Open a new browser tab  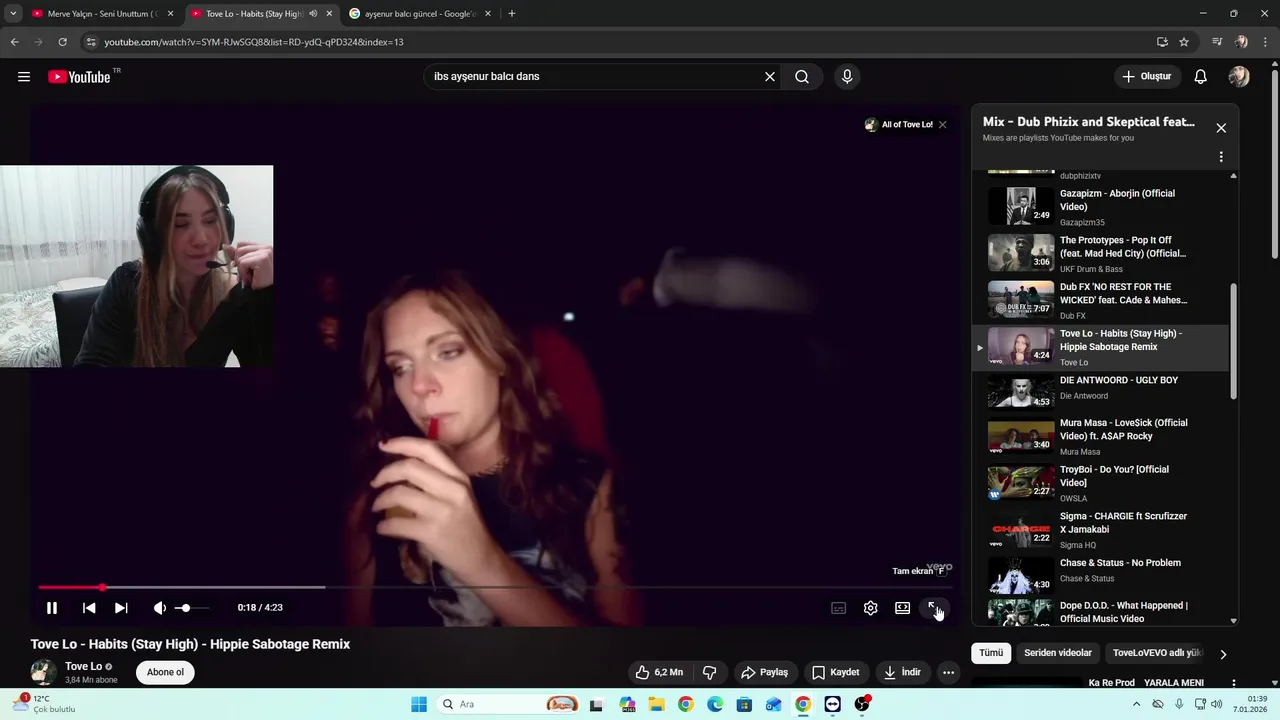tap(512, 14)
